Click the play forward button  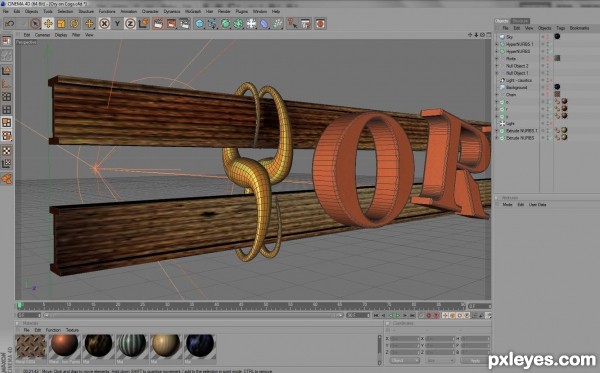coord(398,316)
